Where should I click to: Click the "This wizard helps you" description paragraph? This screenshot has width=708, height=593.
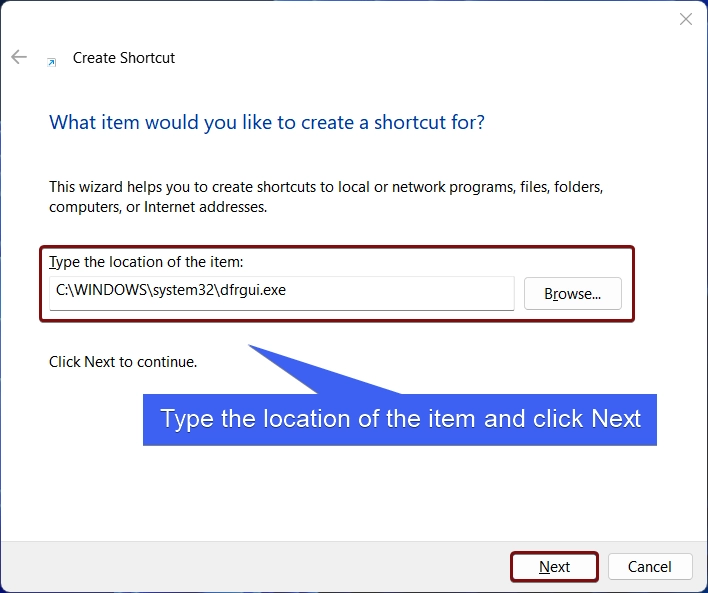click(326, 197)
